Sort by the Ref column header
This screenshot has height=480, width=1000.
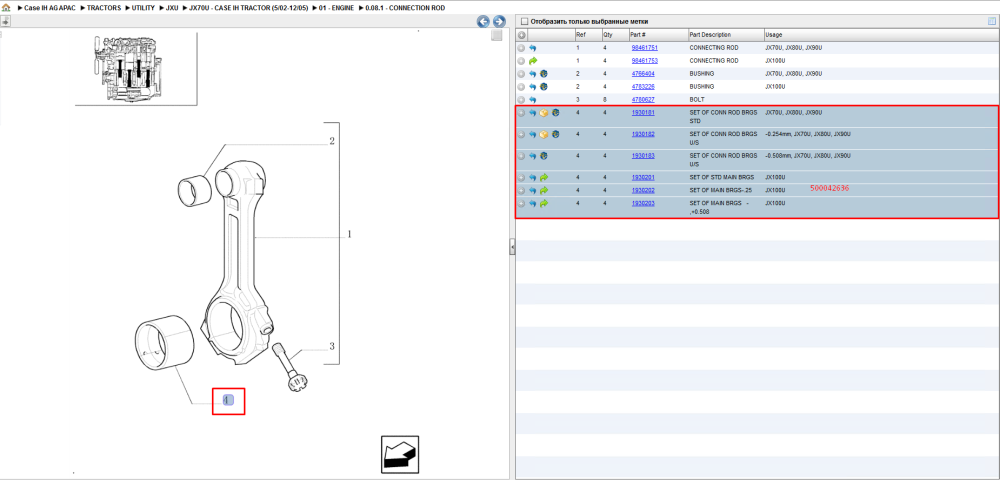point(587,35)
